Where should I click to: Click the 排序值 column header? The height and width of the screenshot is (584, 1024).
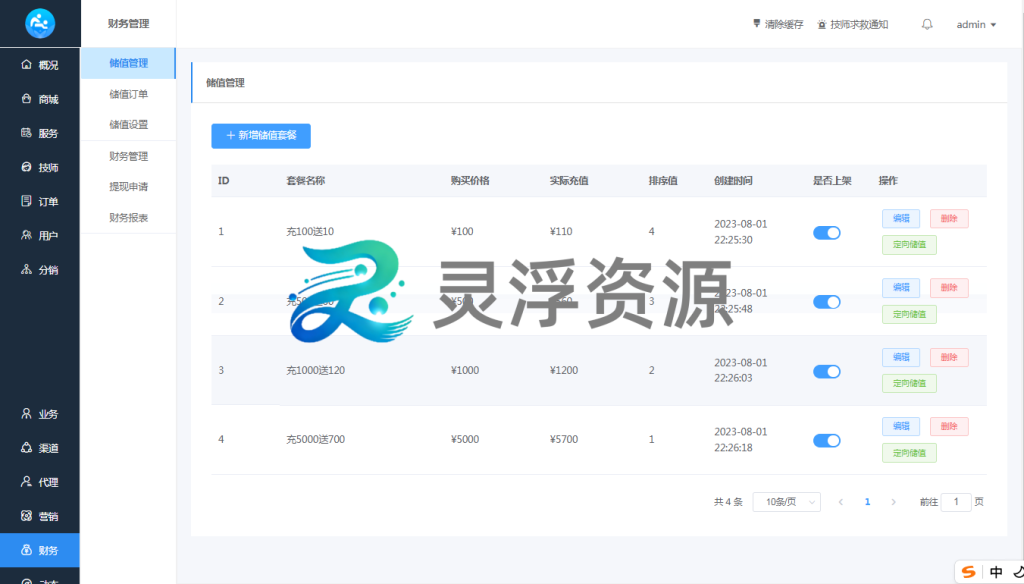pyautogui.click(x=663, y=180)
